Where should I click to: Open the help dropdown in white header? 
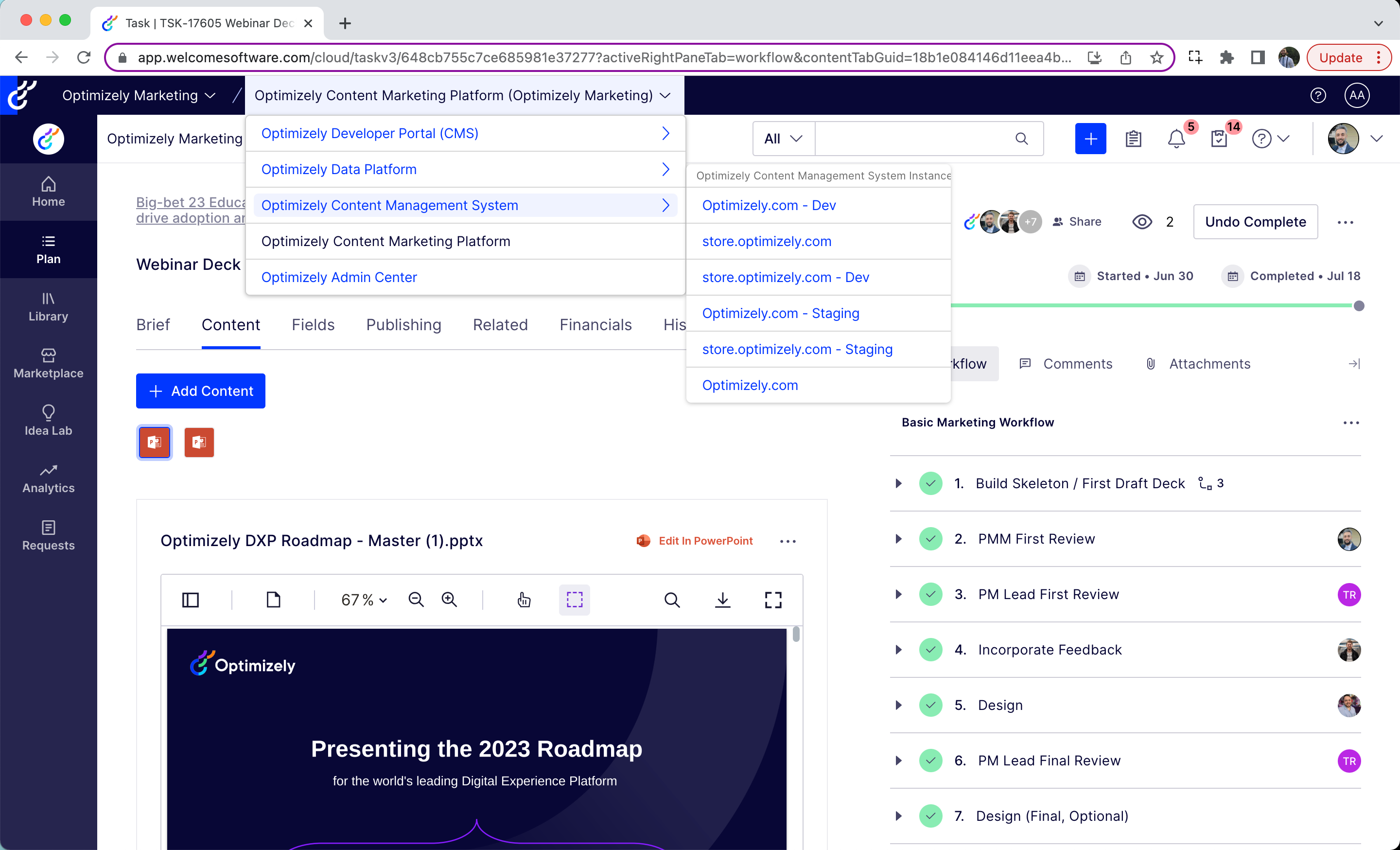(1271, 139)
